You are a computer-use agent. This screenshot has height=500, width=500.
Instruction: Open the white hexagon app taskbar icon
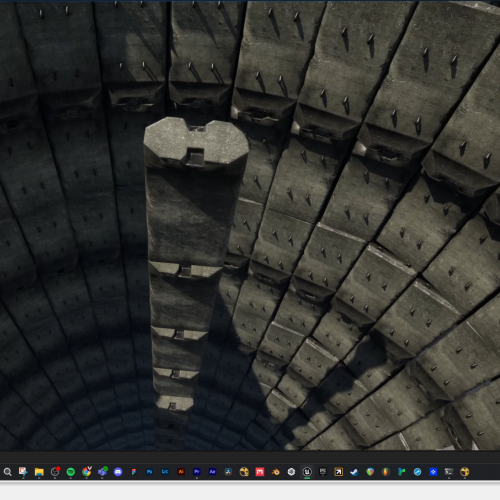[291, 472]
